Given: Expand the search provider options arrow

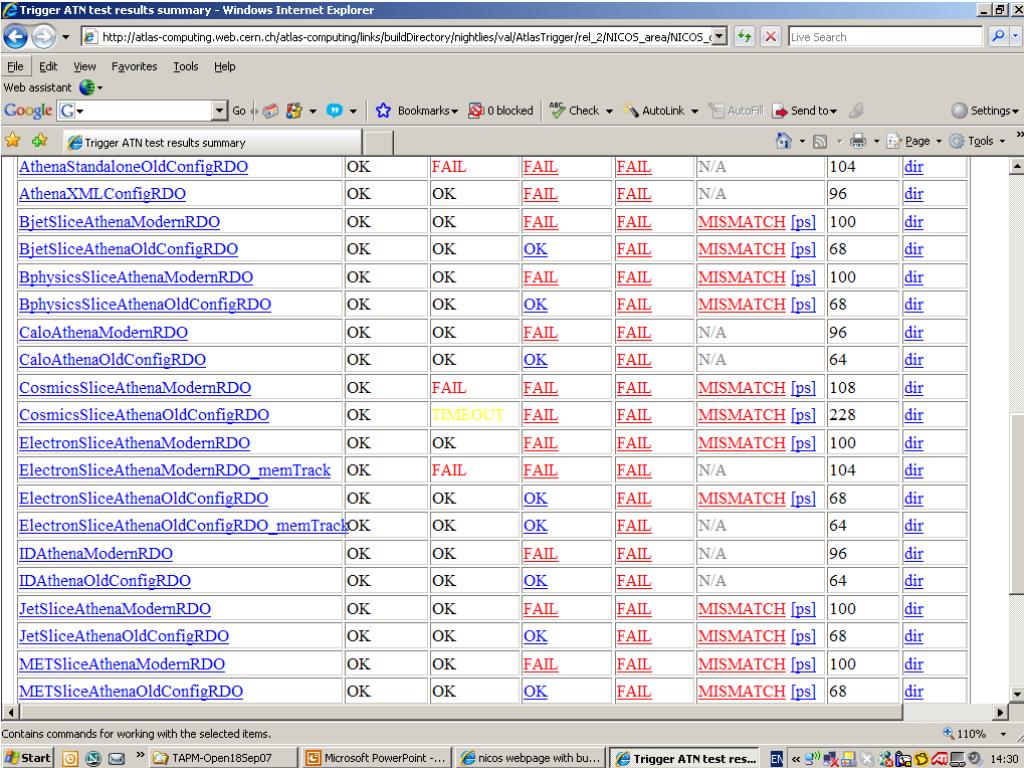Looking at the screenshot, I should (1015, 37).
